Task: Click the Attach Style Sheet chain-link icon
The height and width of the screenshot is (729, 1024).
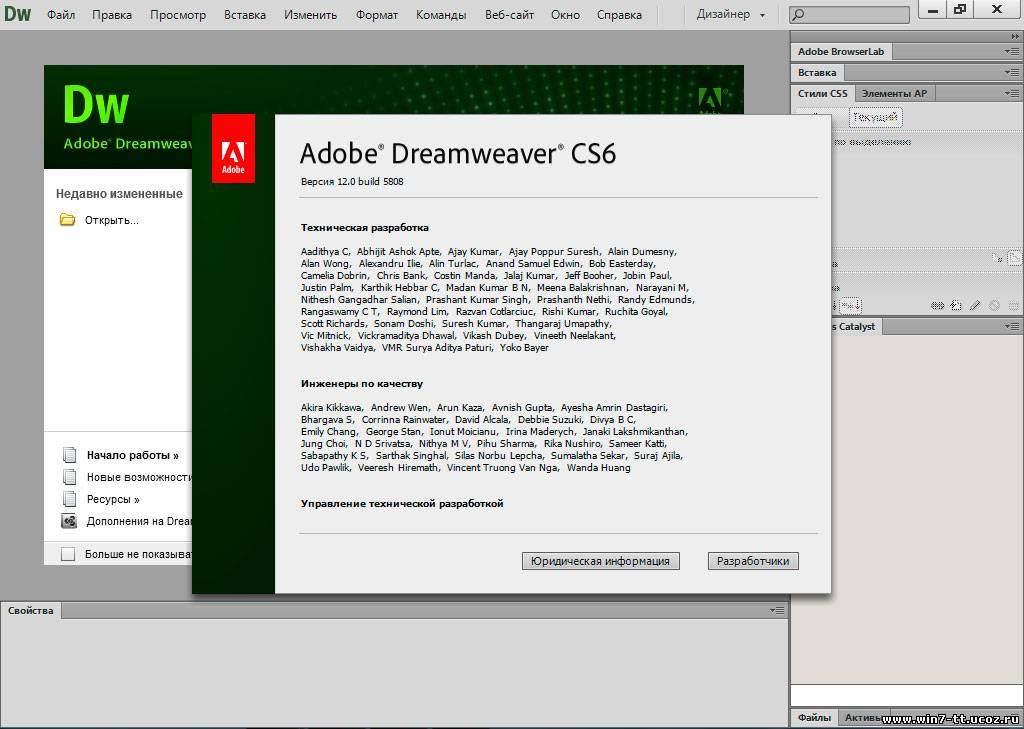Action: 938,305
